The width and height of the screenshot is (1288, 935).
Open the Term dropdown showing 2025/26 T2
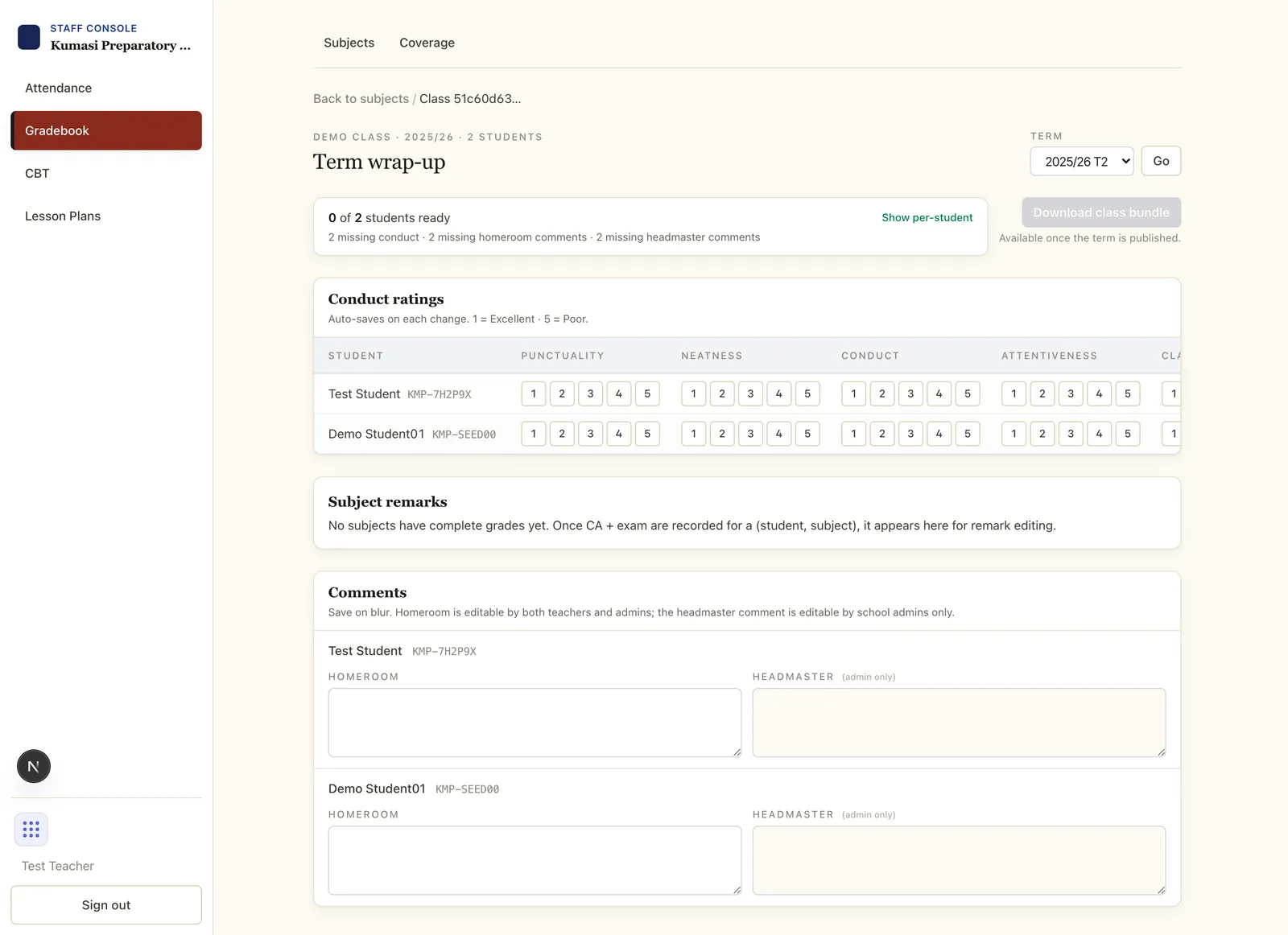pos(1082,161)
